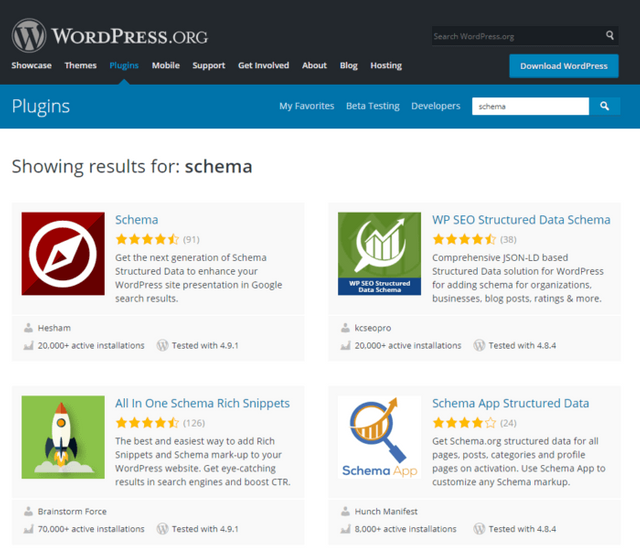The height and width of the screenshot is (549, 640).
Task: Open the Schema App logo thumbnail
Action: tap(379, 437)
